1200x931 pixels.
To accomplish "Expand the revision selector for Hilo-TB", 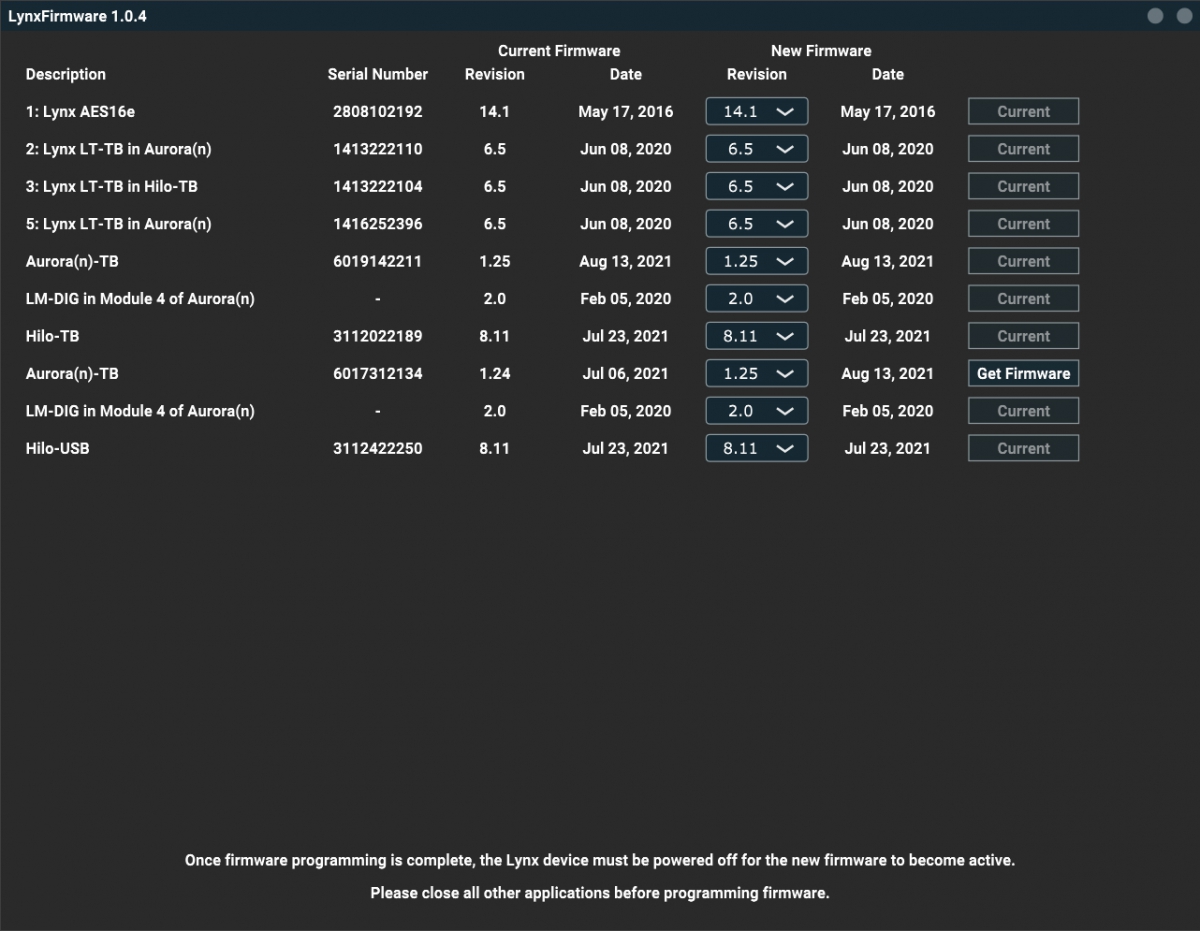I will pos(757,336).
